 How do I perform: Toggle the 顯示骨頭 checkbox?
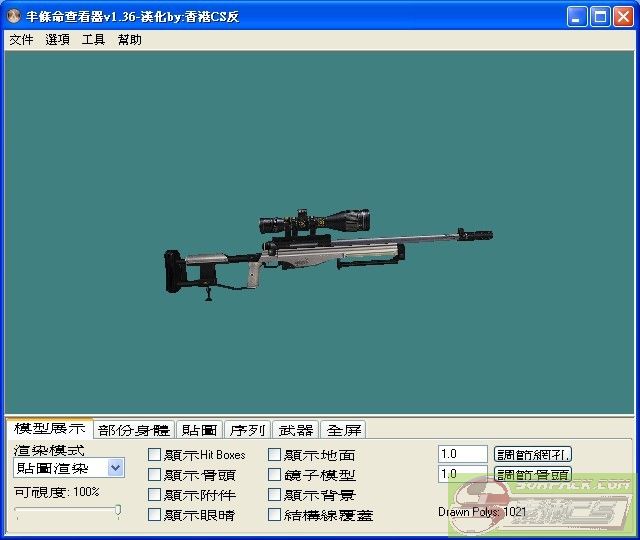(155, 475)
